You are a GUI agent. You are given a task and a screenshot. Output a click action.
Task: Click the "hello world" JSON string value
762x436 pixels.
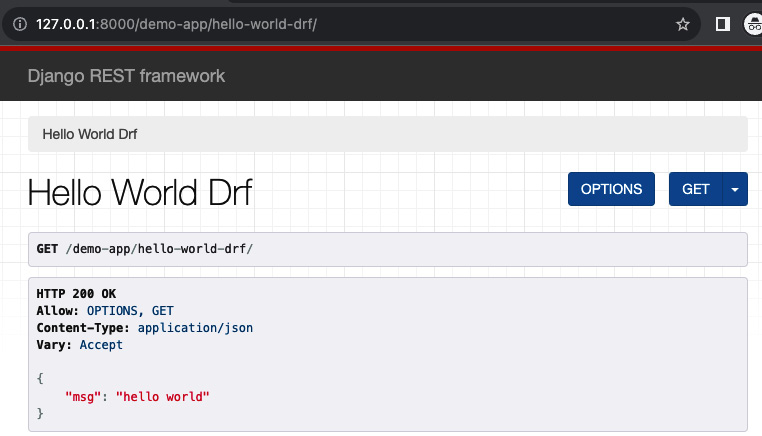[162, 397]
